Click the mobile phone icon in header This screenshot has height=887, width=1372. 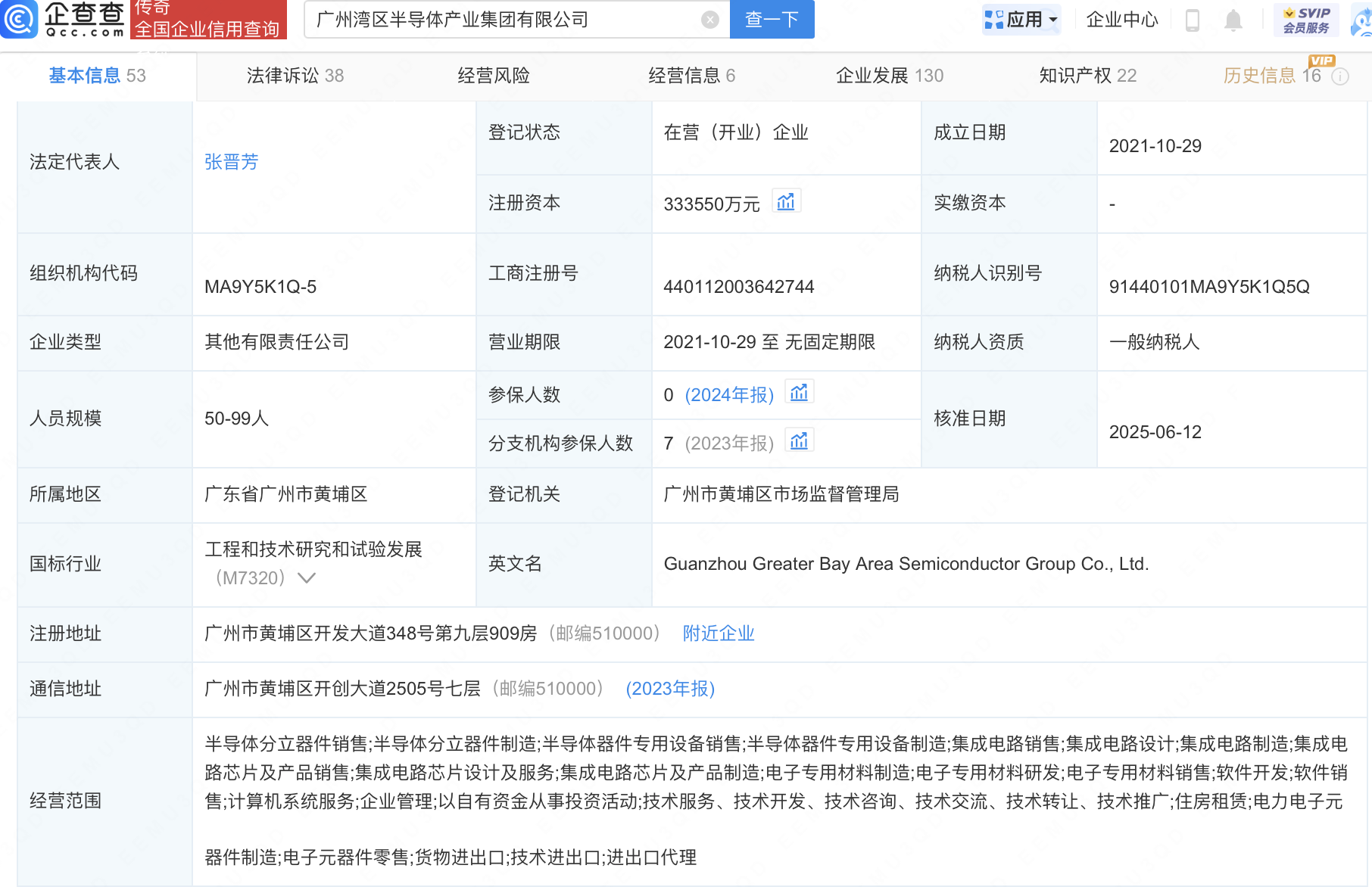click(1192, 20)
